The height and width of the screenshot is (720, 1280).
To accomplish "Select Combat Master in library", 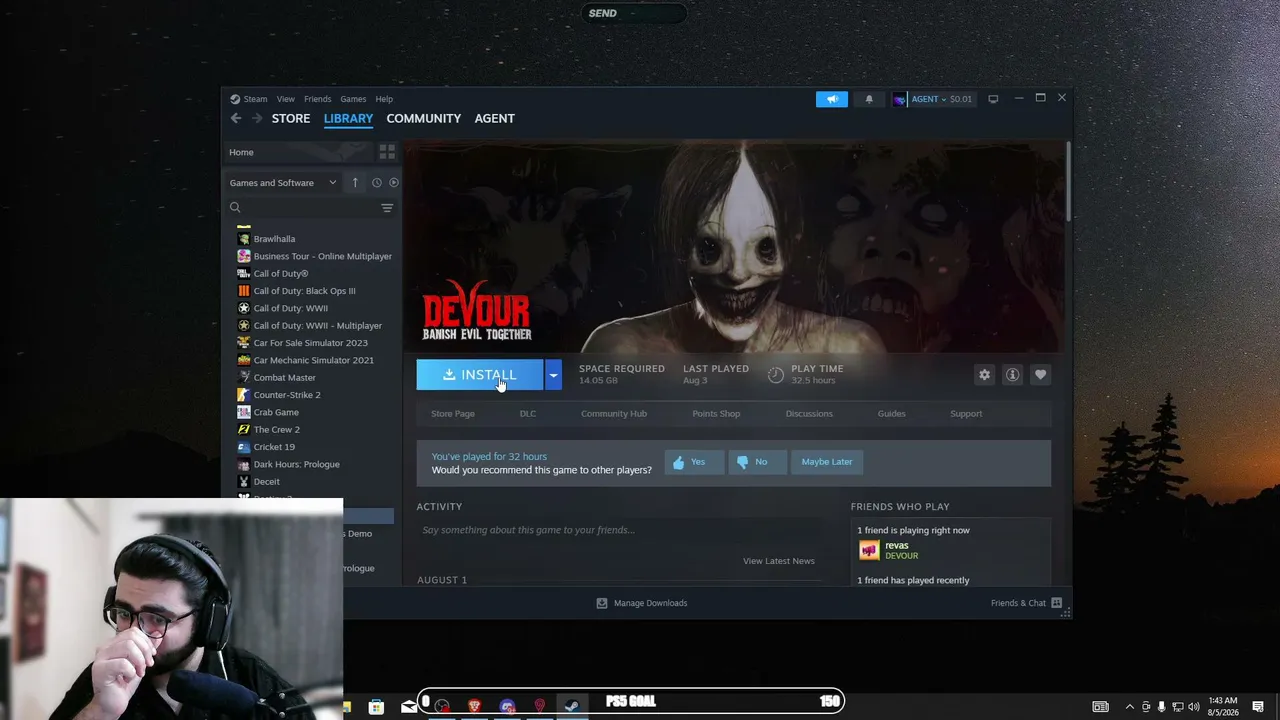I will [284, 377].
